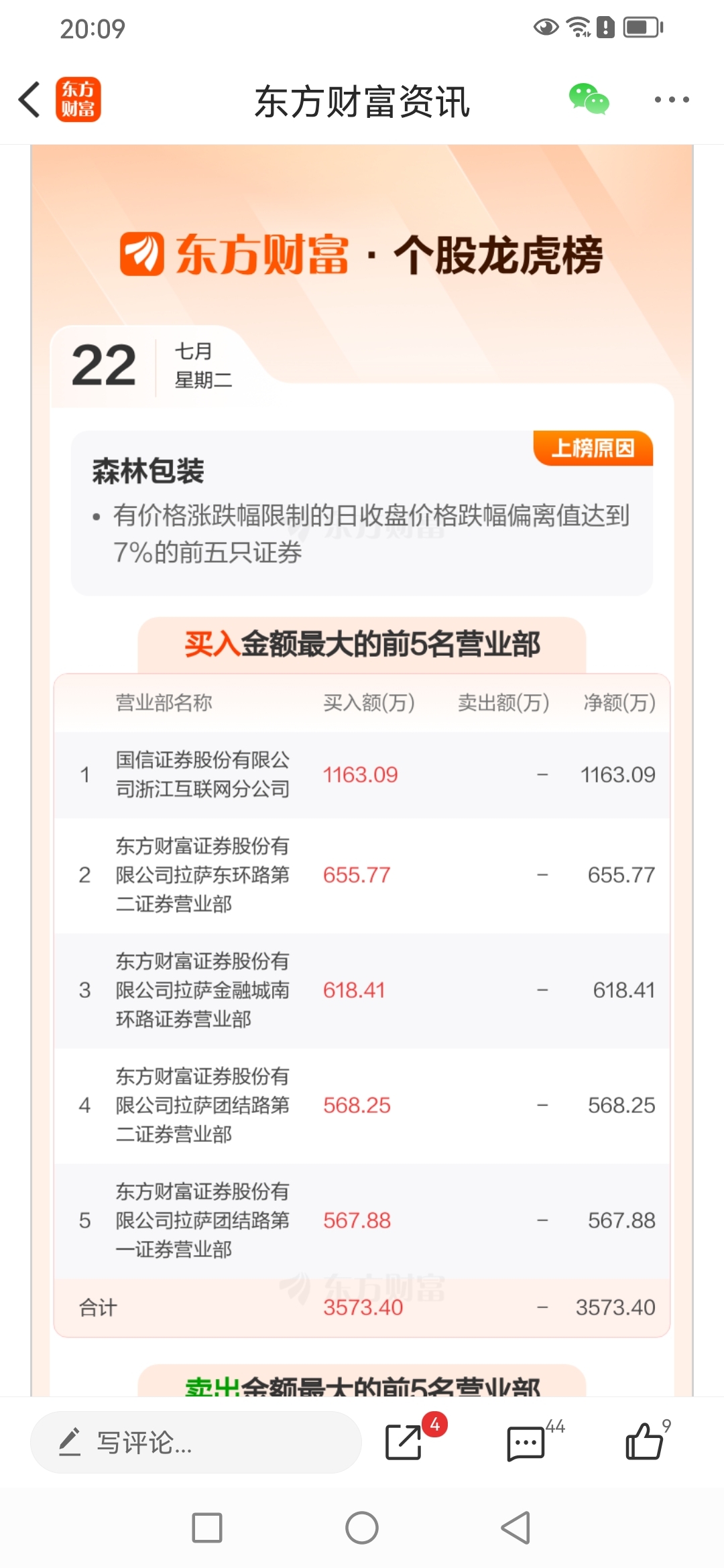
Task: Tap the 上榜原因 orange tag
Action: point(593,448)
